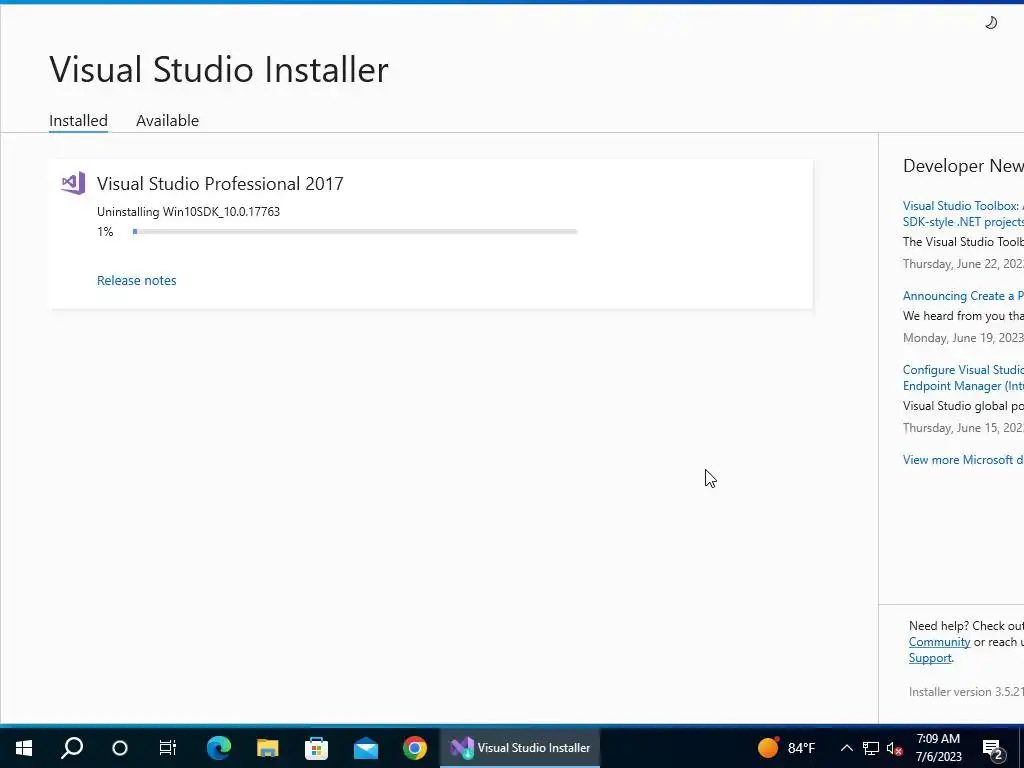Click the Visual Studio Professional 2017 logo icon
This screenshot has width=1024, height=768.
pos(73,184)
